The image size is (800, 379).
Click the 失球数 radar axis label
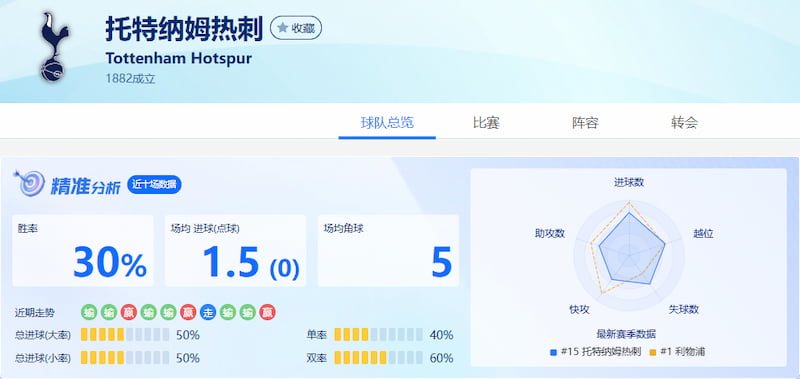click(x=684, y=310)
